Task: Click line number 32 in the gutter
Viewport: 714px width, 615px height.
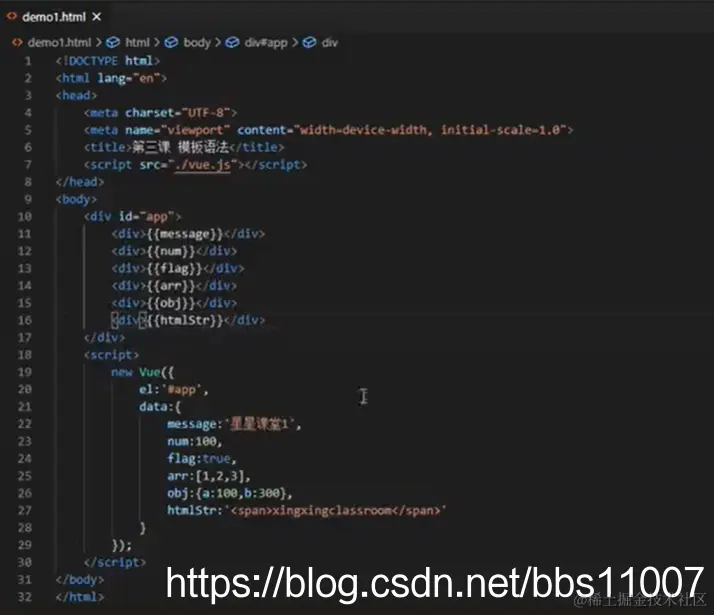Action: click(x=25, y=597)
